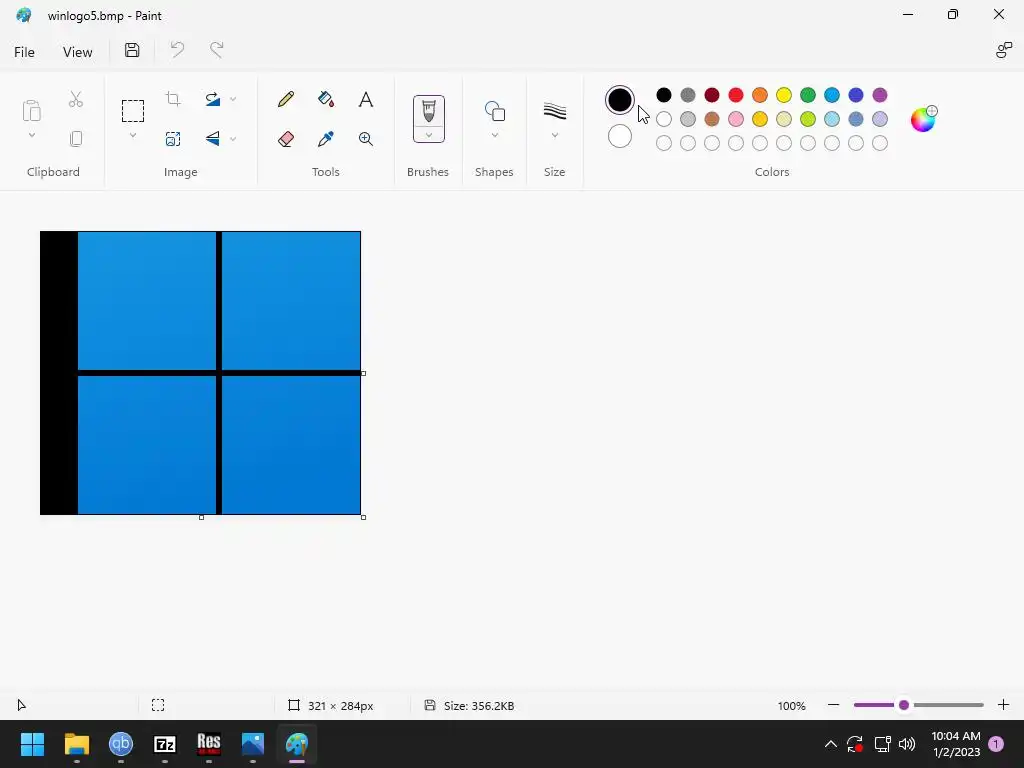Click the Redo arrow

pos(216,50)
